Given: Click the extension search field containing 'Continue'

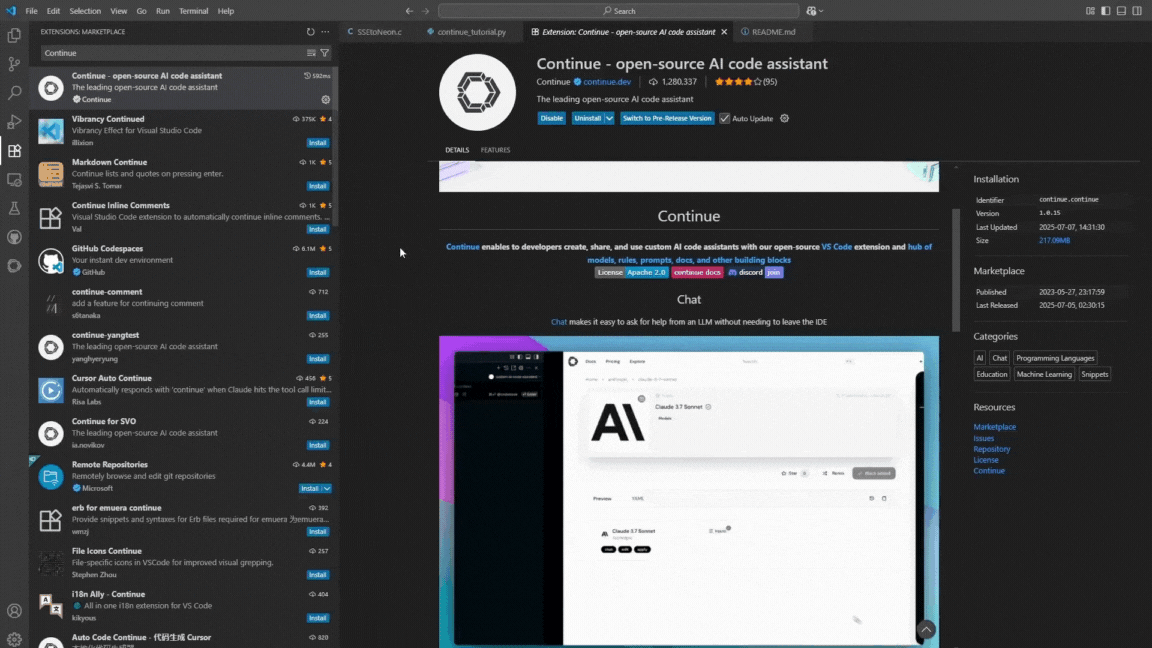Looking at the screenshot, I should point(170,53).
